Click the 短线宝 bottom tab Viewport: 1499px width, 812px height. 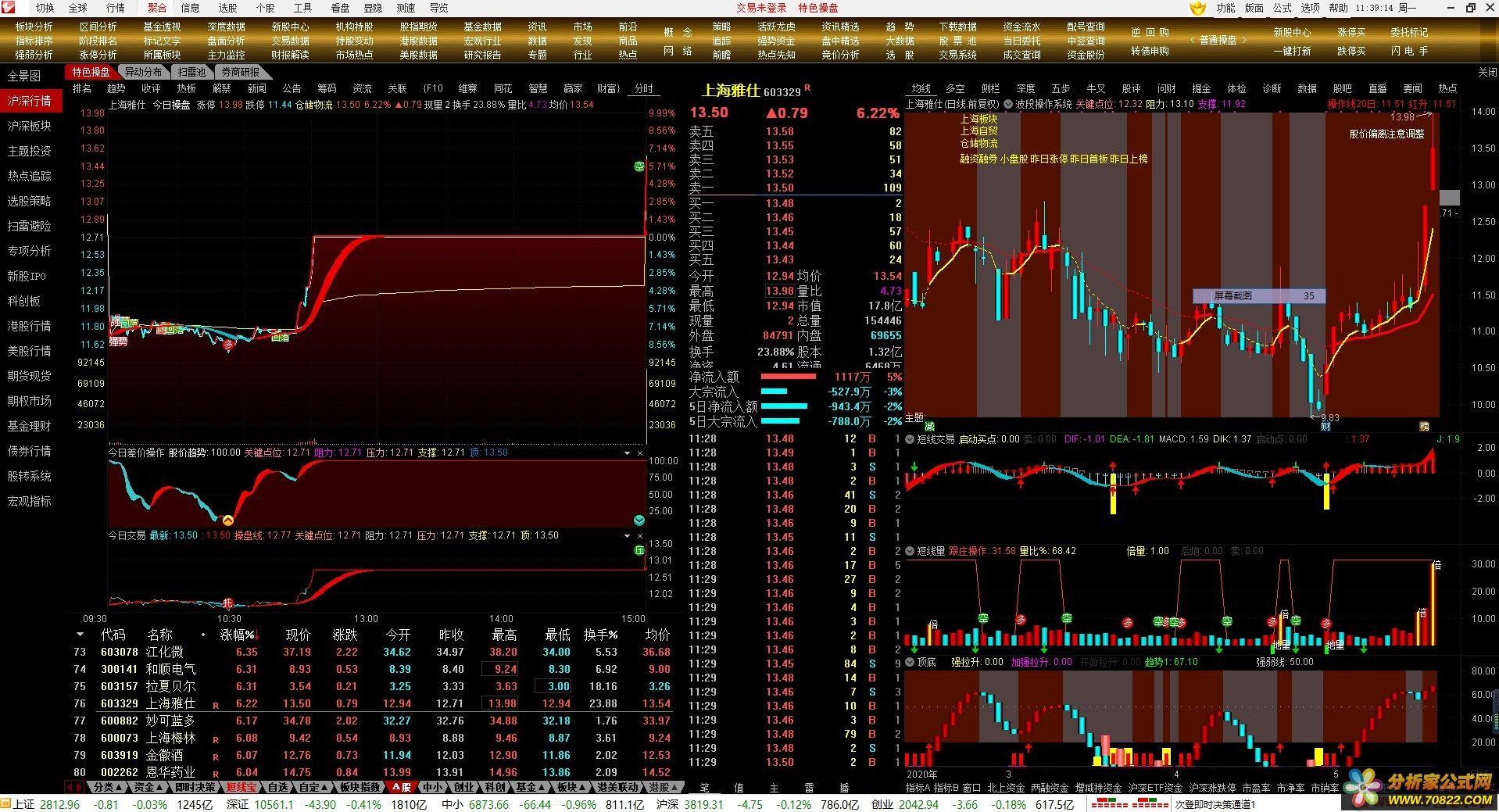click(x=241, y=787)
